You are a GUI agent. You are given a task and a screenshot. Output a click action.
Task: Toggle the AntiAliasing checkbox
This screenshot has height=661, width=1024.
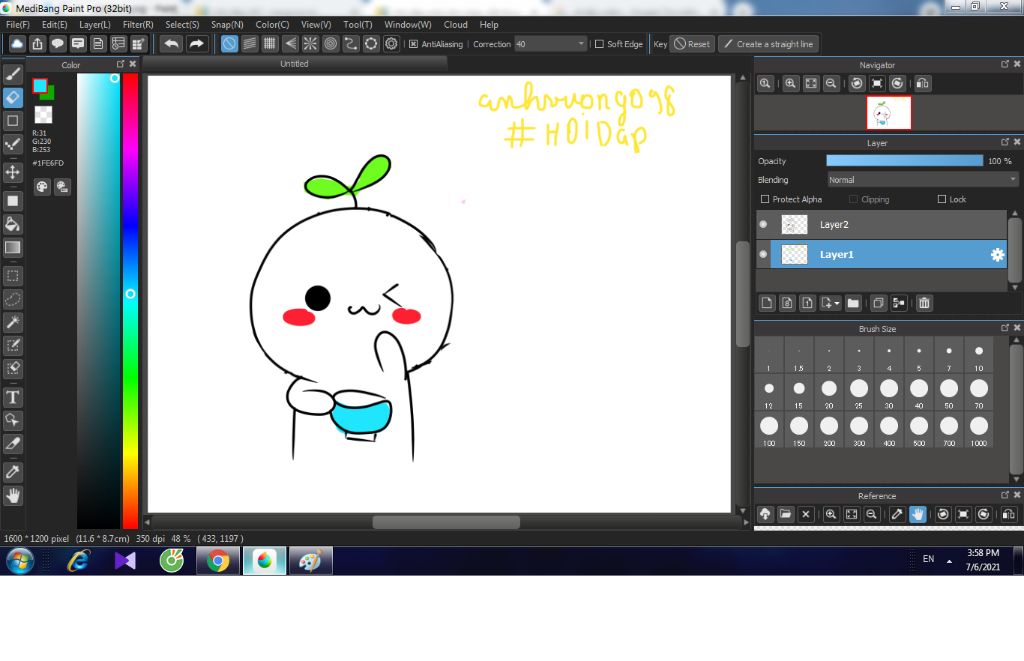[x=413, y=44]
